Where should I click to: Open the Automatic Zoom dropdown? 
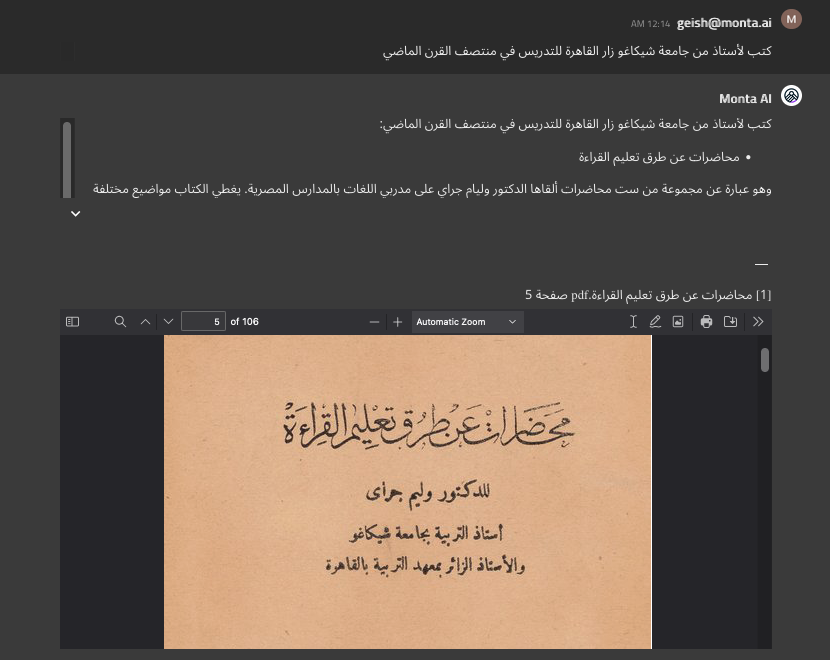click(467, 321)
